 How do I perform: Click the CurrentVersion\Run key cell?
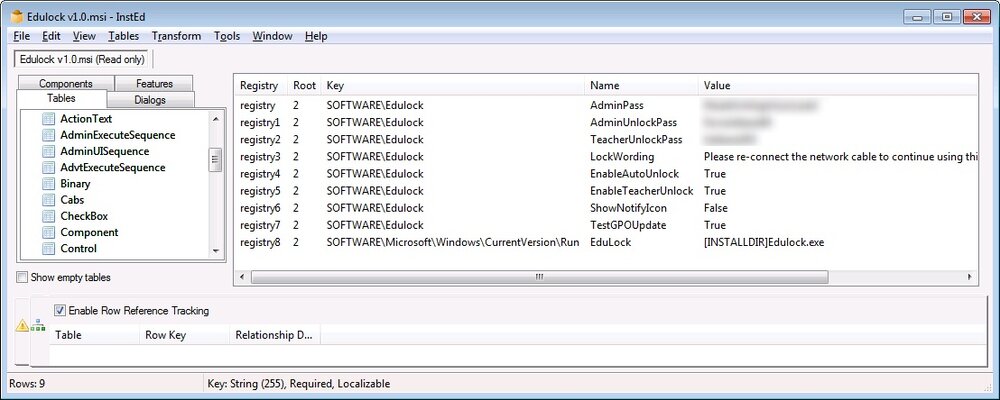click(x=453, y=243)
